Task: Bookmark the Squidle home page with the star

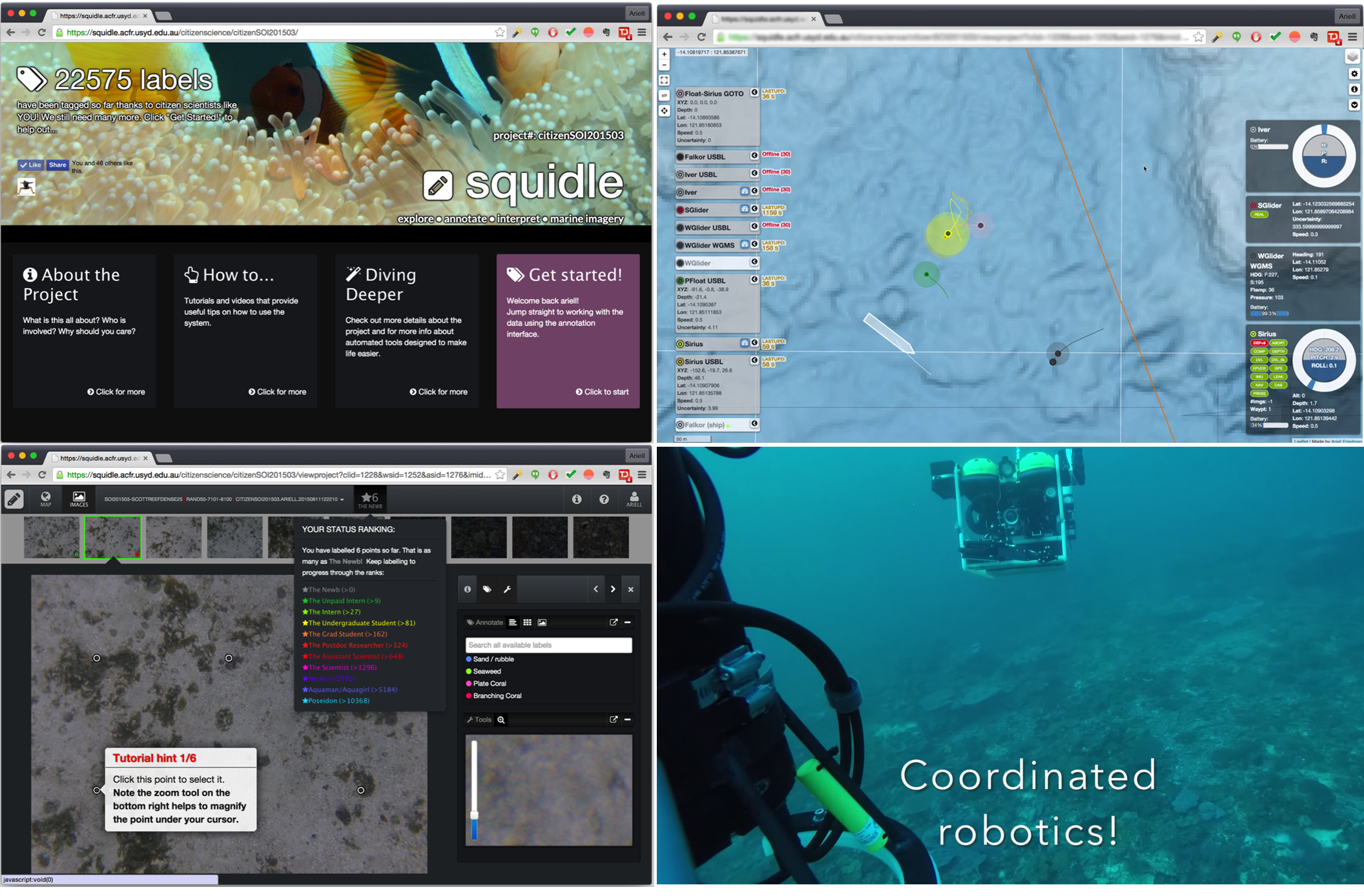Action: (x=500, y=32)
